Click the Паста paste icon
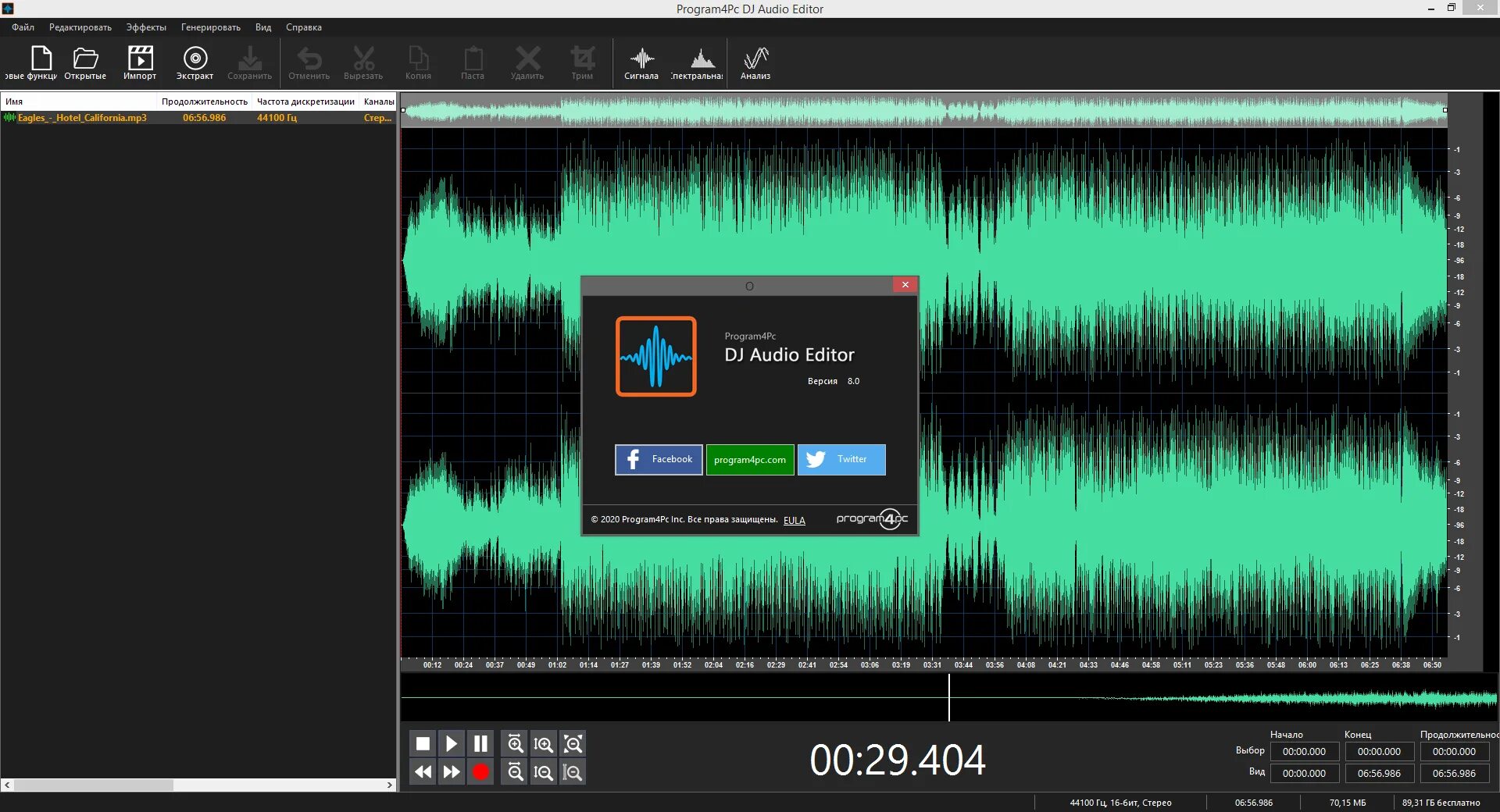This screenshot has height=812, width=1500. click(473, 59)
